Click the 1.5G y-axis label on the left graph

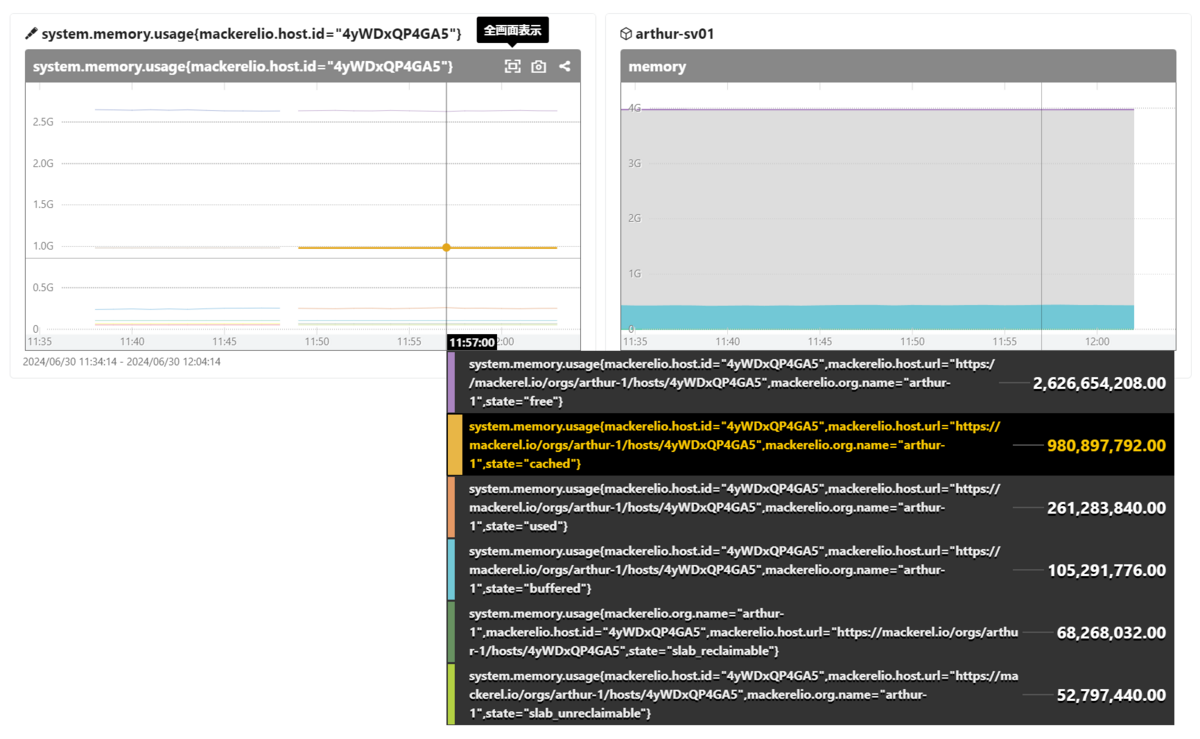pos(43,204)
